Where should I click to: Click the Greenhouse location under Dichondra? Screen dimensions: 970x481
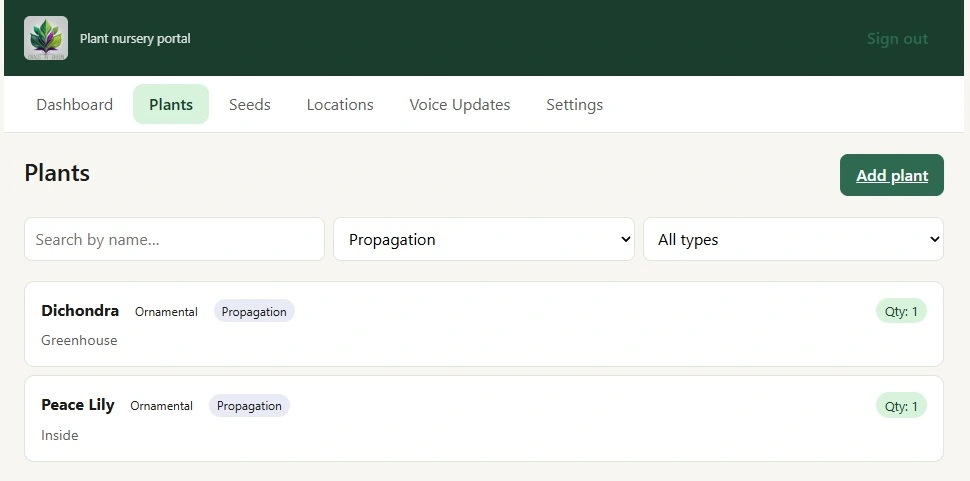(x=79, y=340)
